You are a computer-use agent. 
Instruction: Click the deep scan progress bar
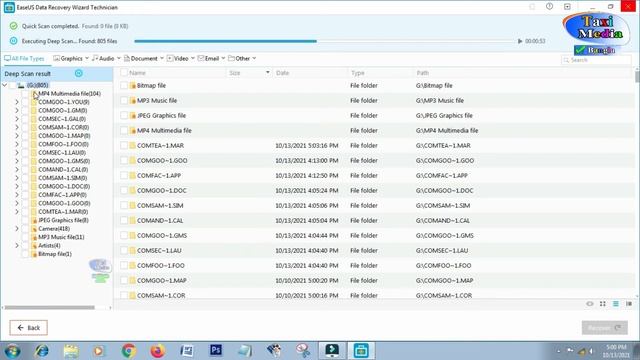click(325, 41)
